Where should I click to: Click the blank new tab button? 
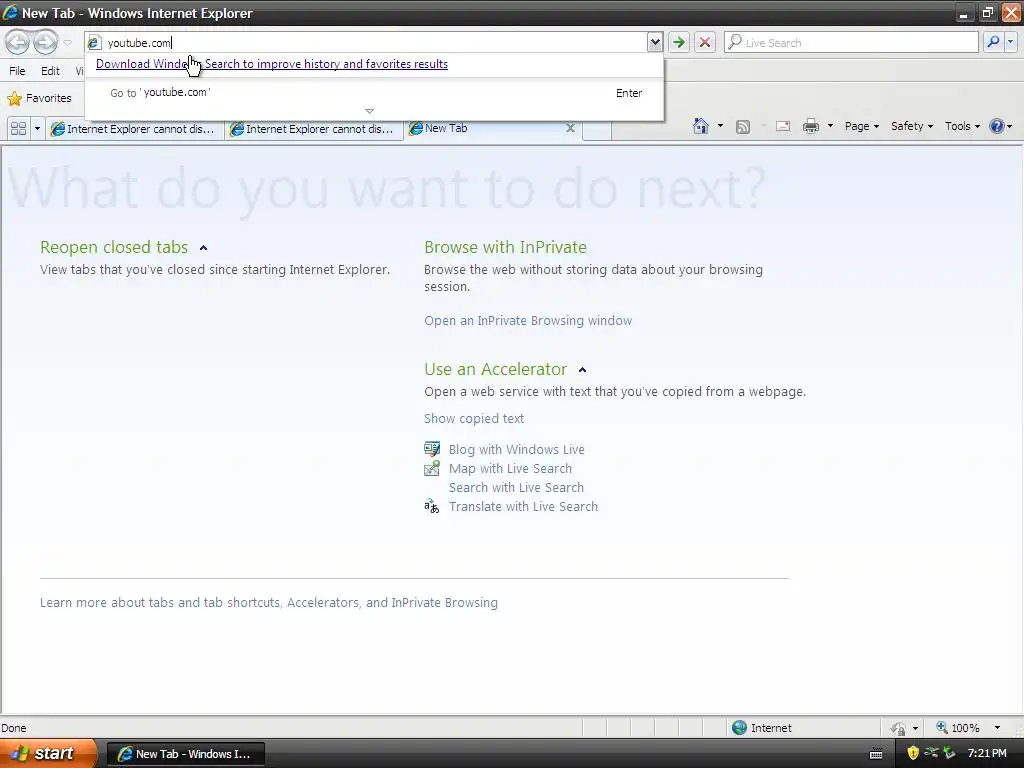tap(596, 130)
